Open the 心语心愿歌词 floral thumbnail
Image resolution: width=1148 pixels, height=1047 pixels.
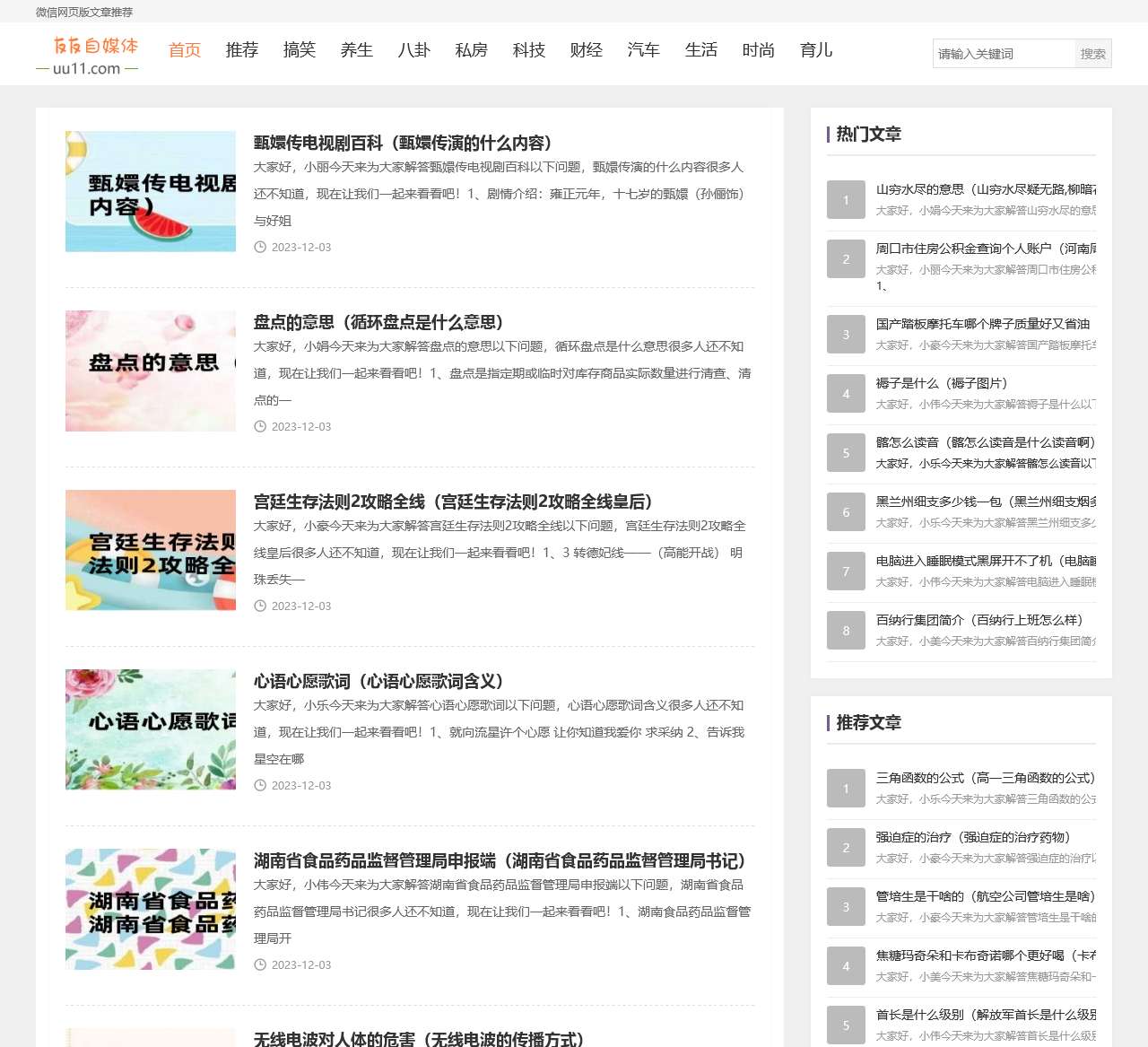[151, 729]
